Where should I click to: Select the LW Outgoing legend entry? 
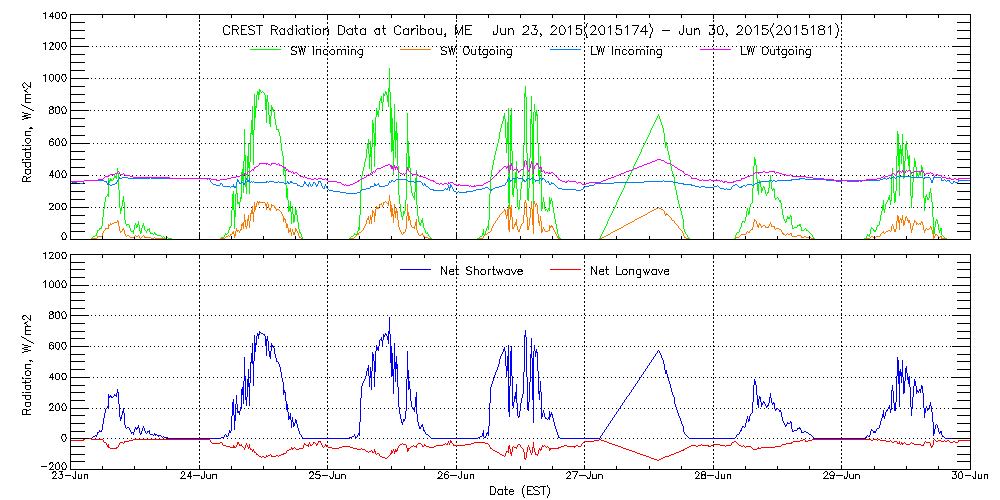pos(775,51)
